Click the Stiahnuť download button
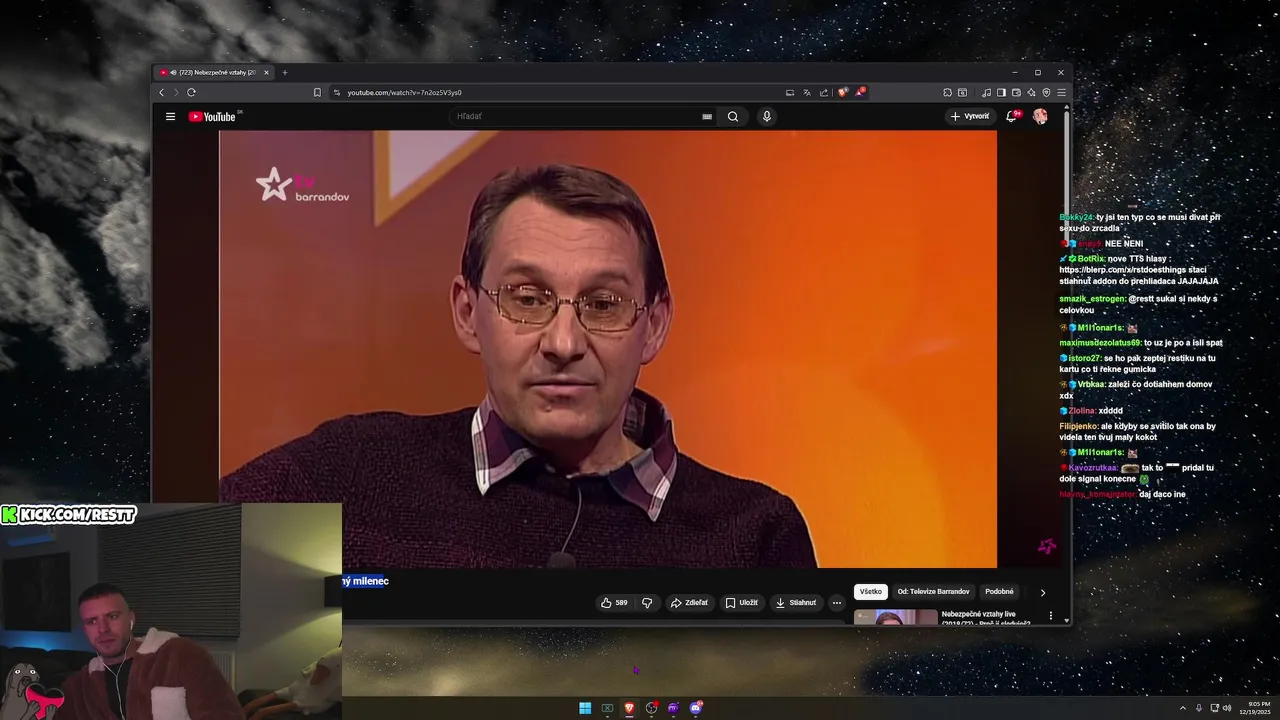Viewport: 1280px width, 720px height. pyautogui.click(x=796, y=603)
